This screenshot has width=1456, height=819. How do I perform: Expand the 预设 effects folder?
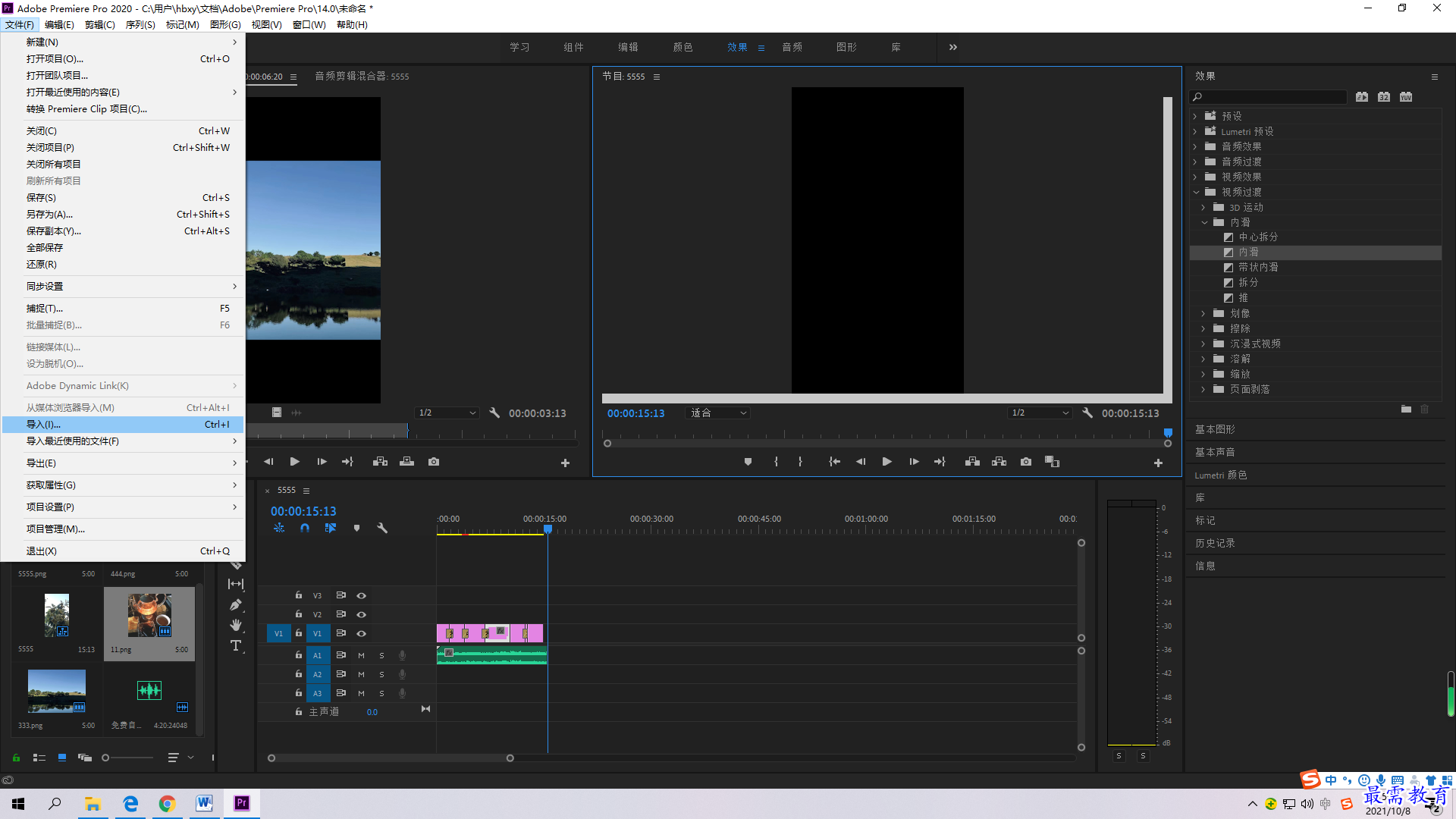[1195, 116]
